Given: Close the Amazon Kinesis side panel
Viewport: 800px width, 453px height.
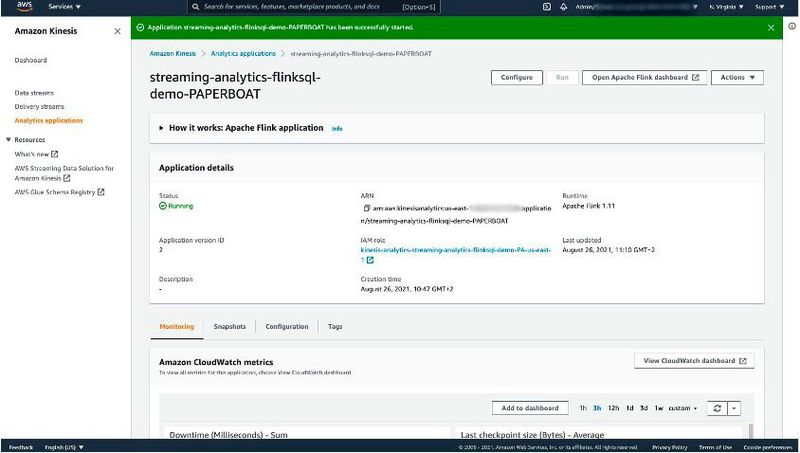Looking at the screenshot, I should click(117, 31).
